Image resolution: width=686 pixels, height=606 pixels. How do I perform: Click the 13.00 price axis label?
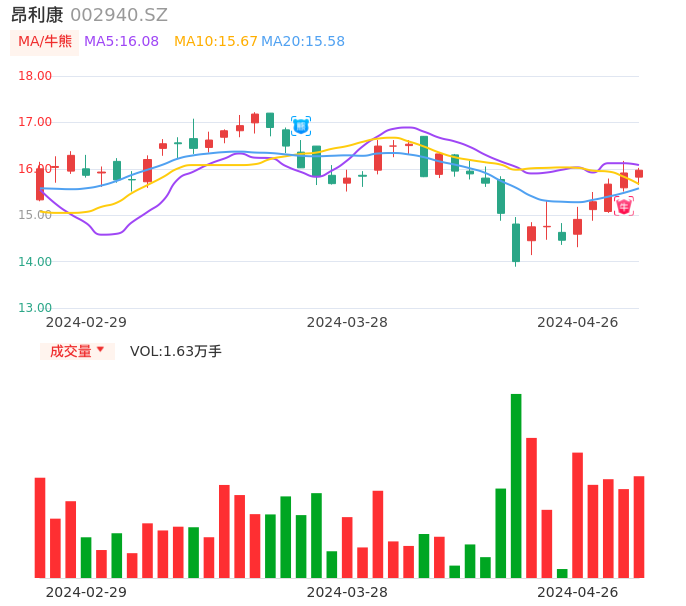pyautogui.click(x=35, y=308)
